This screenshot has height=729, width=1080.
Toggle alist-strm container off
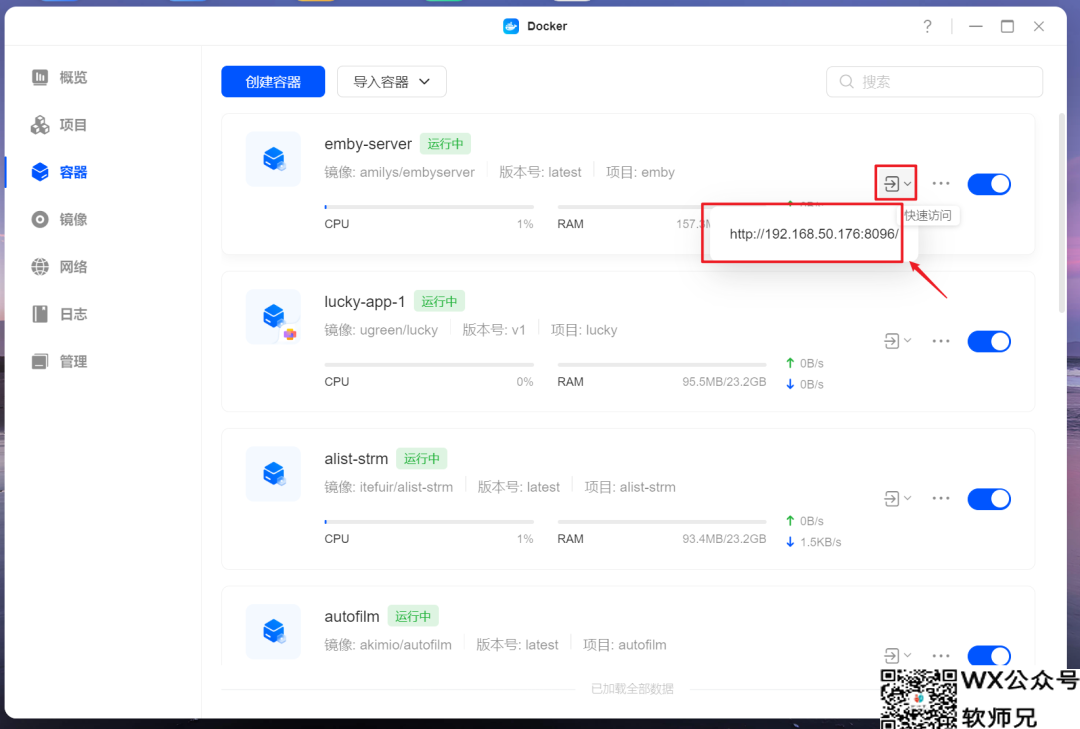(989, 499)
